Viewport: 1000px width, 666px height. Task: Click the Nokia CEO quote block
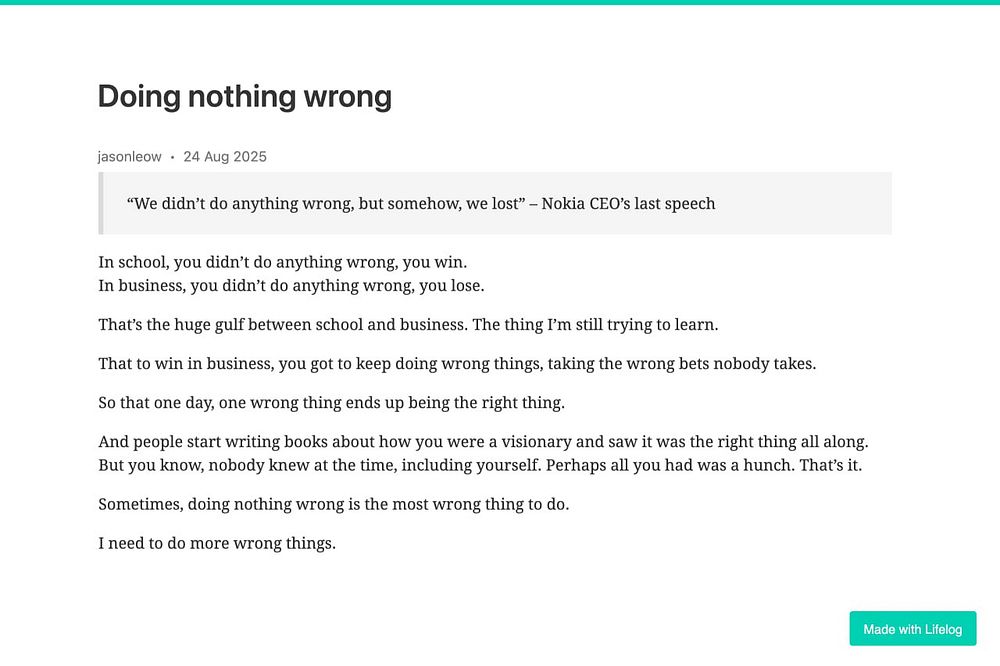(420, 204)
